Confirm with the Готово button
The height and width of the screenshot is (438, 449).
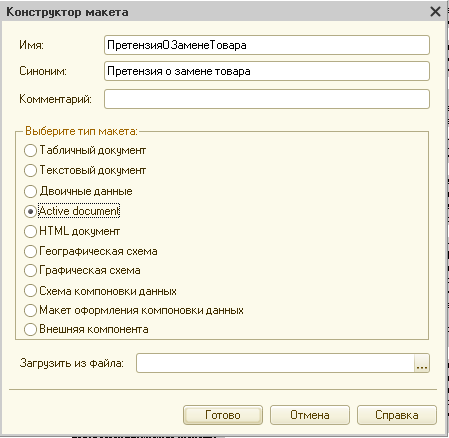point(223,415)
